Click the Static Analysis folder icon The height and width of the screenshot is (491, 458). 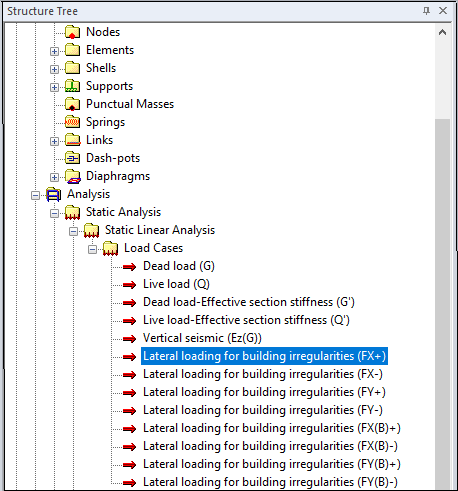pyautogui.click(x=72, y=213)
